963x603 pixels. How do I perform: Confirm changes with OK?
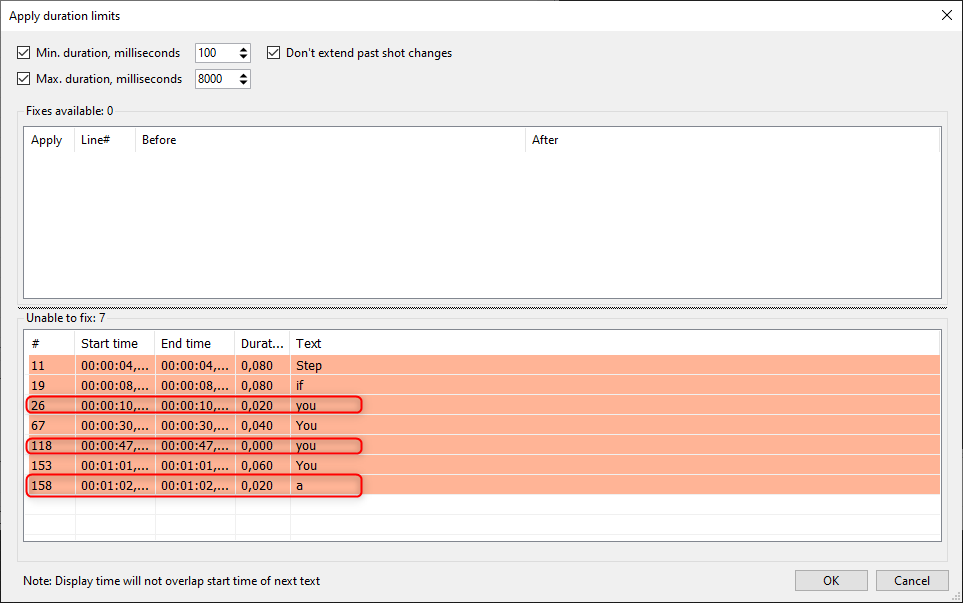(830, 580)
